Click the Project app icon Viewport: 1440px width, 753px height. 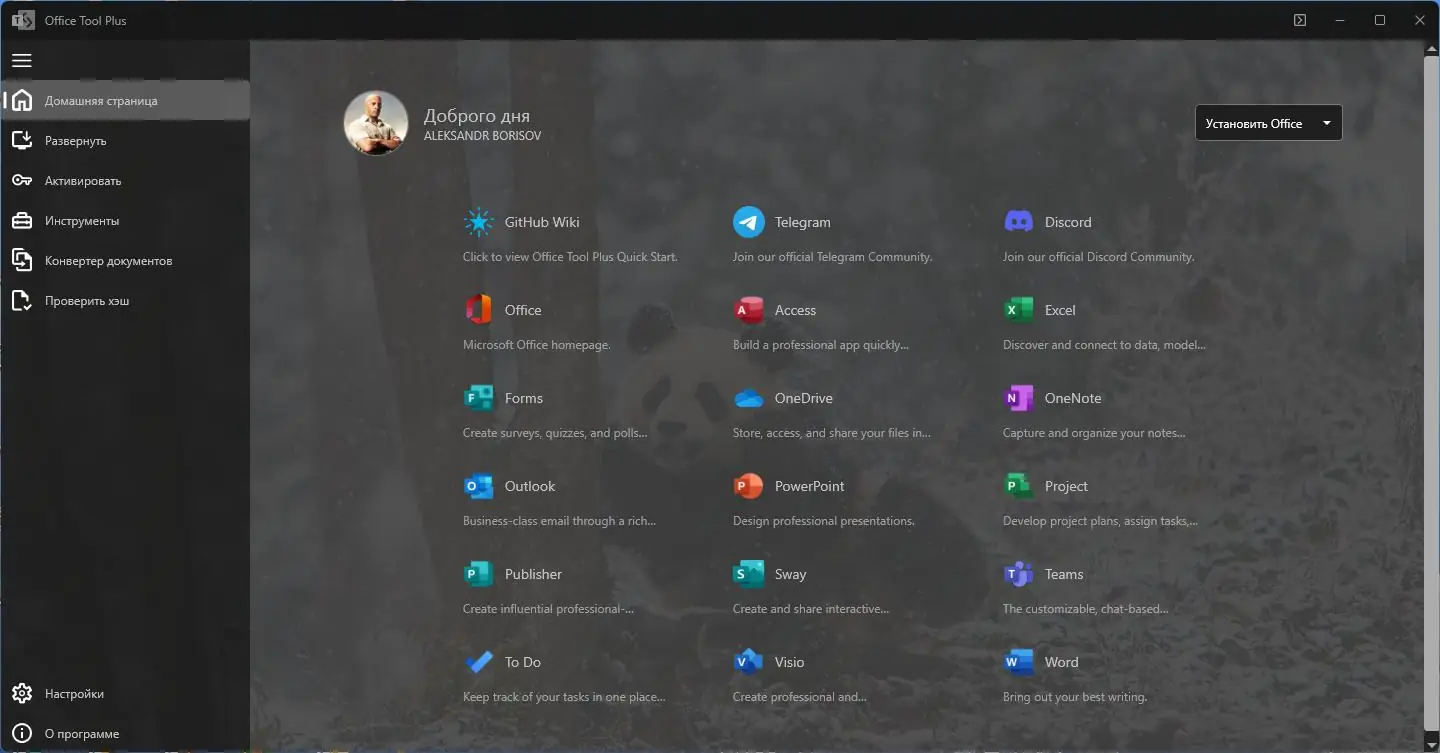(x=1019, y=486)
